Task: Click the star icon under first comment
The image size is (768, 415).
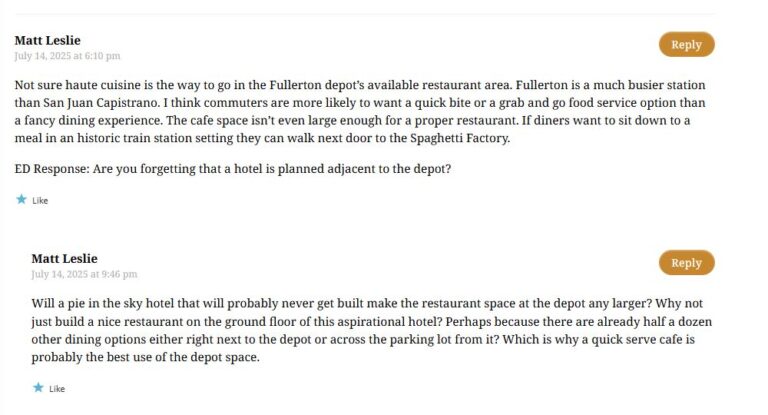Action: pyautogui.click(x=21, y=199)
